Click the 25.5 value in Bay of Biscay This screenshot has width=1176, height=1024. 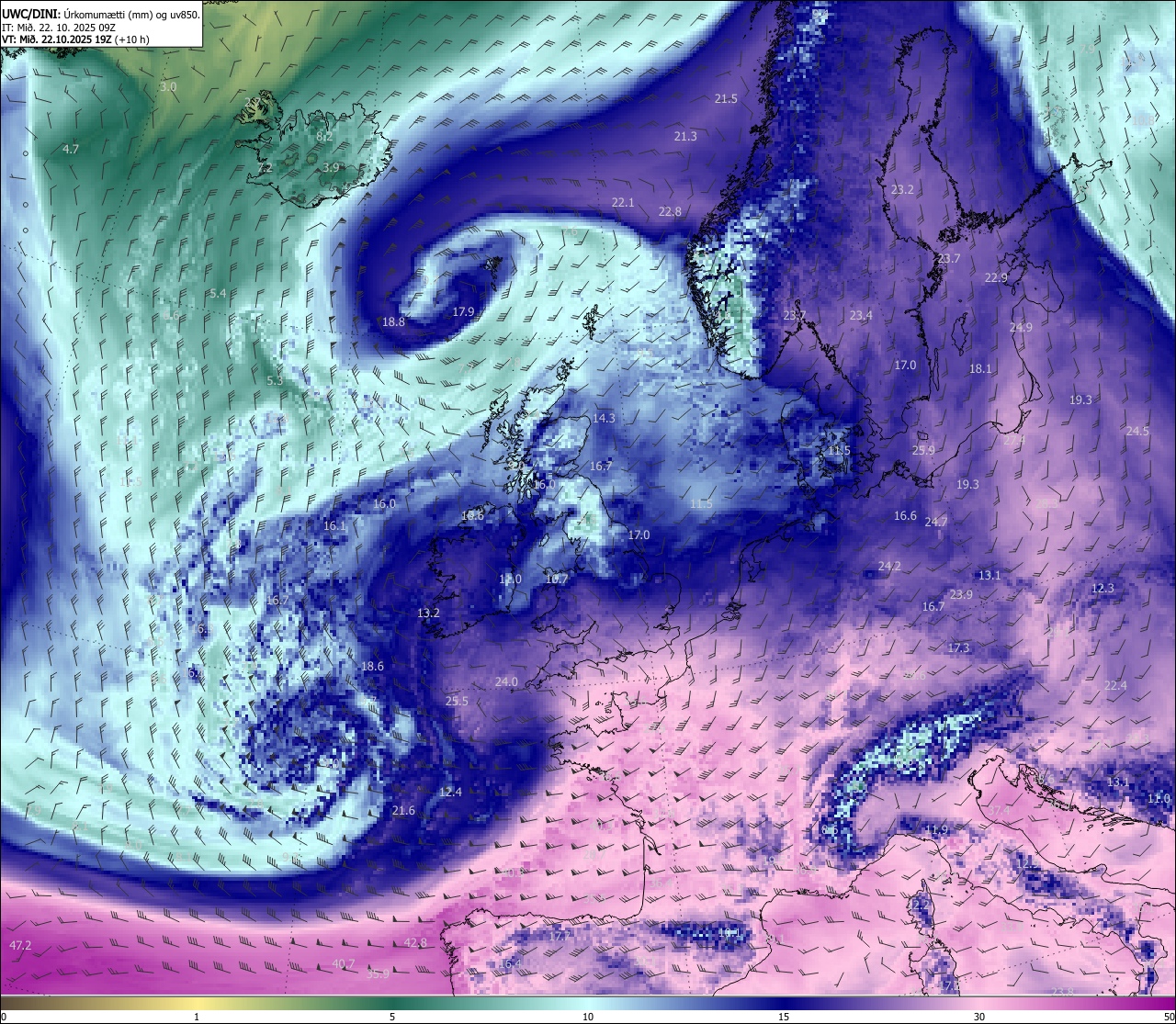click(x=457, y=701)
